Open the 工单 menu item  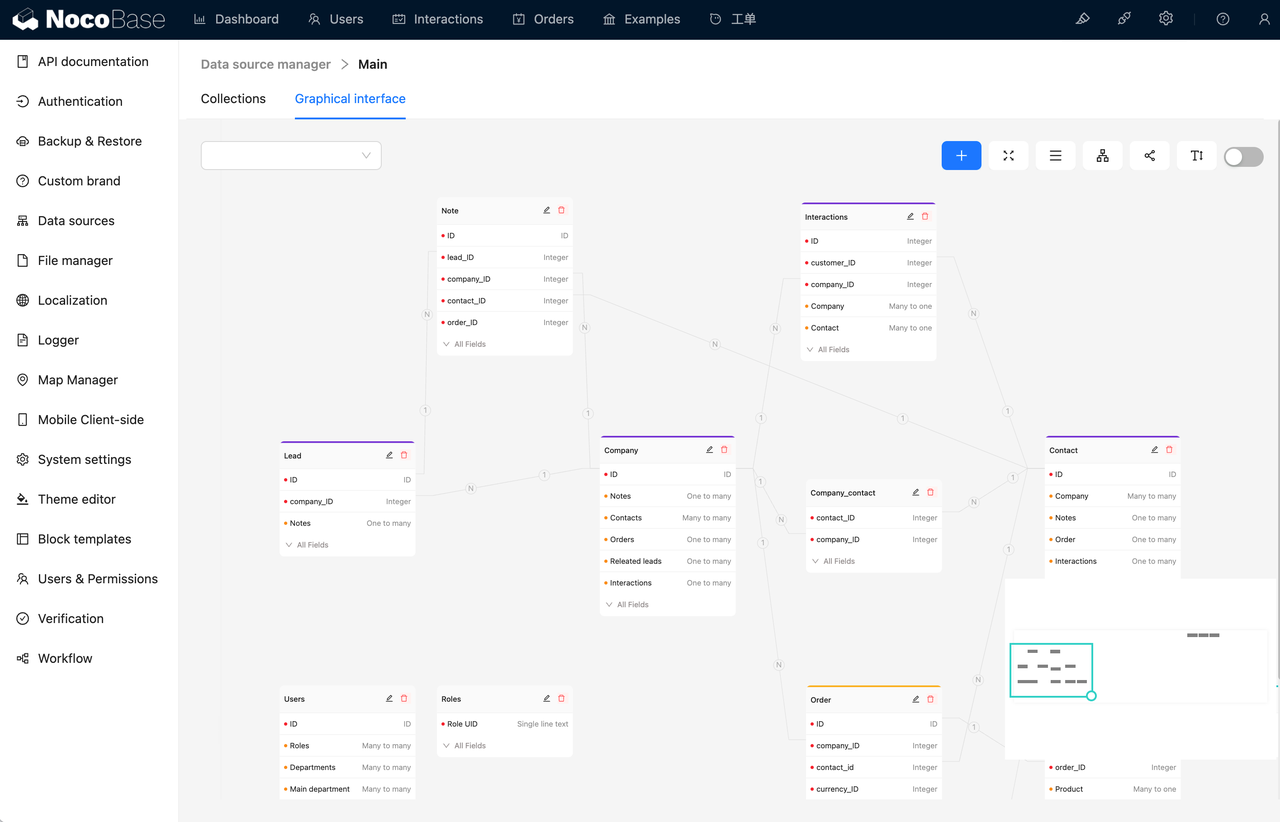(733, 18)
